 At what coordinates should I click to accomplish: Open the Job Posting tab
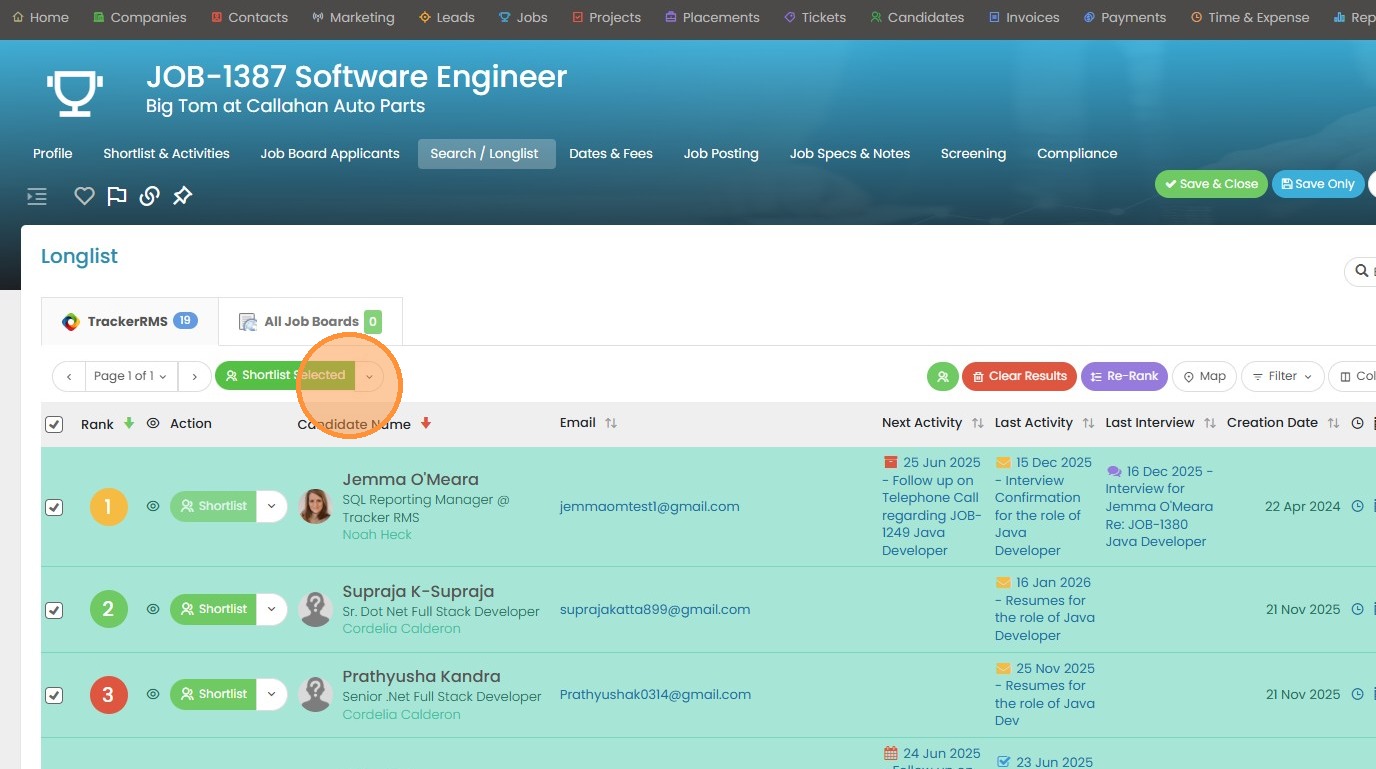tap(721, 153)
